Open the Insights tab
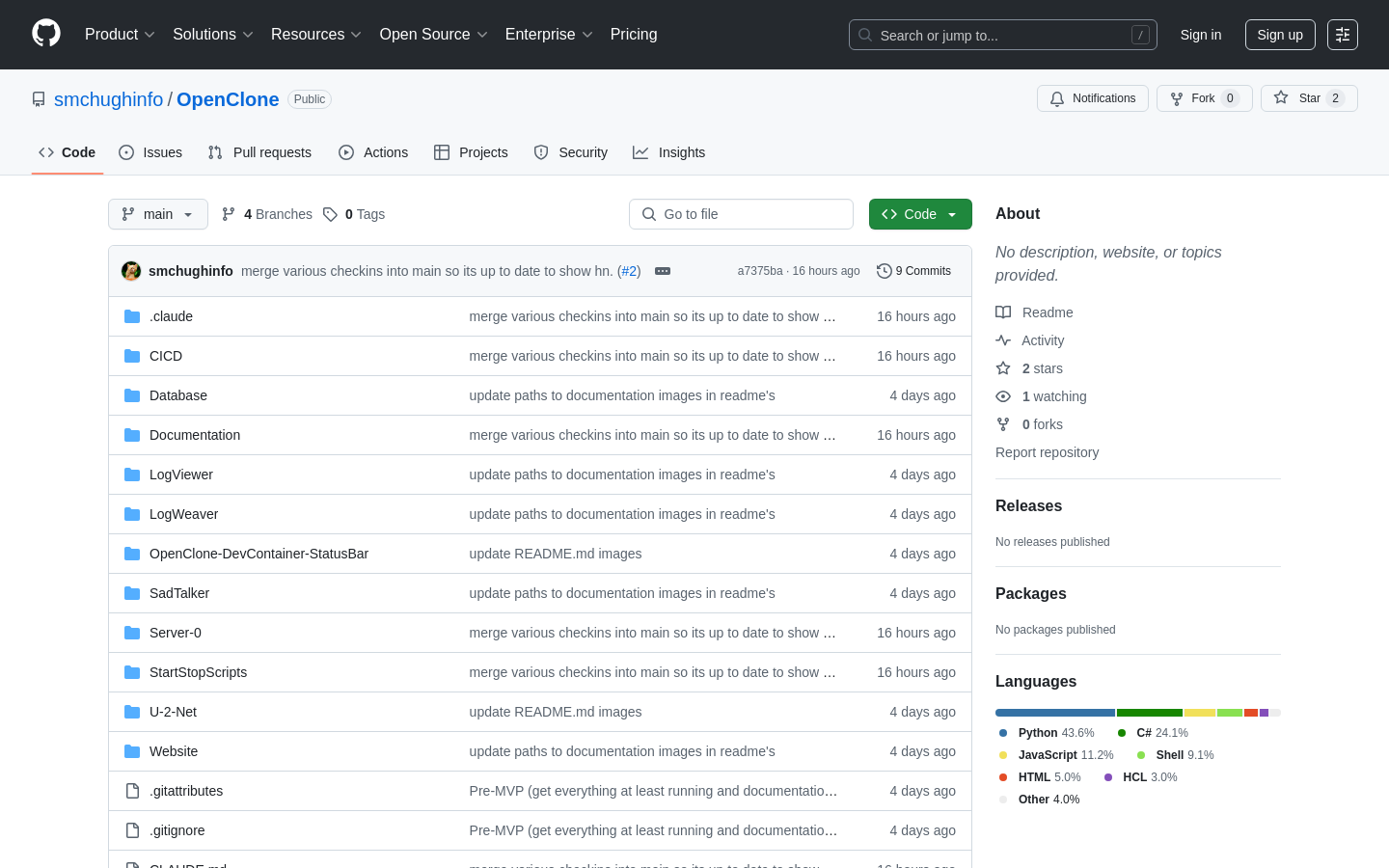The height and width of the screenshot is (868, 1389). (x=669, y=152)
